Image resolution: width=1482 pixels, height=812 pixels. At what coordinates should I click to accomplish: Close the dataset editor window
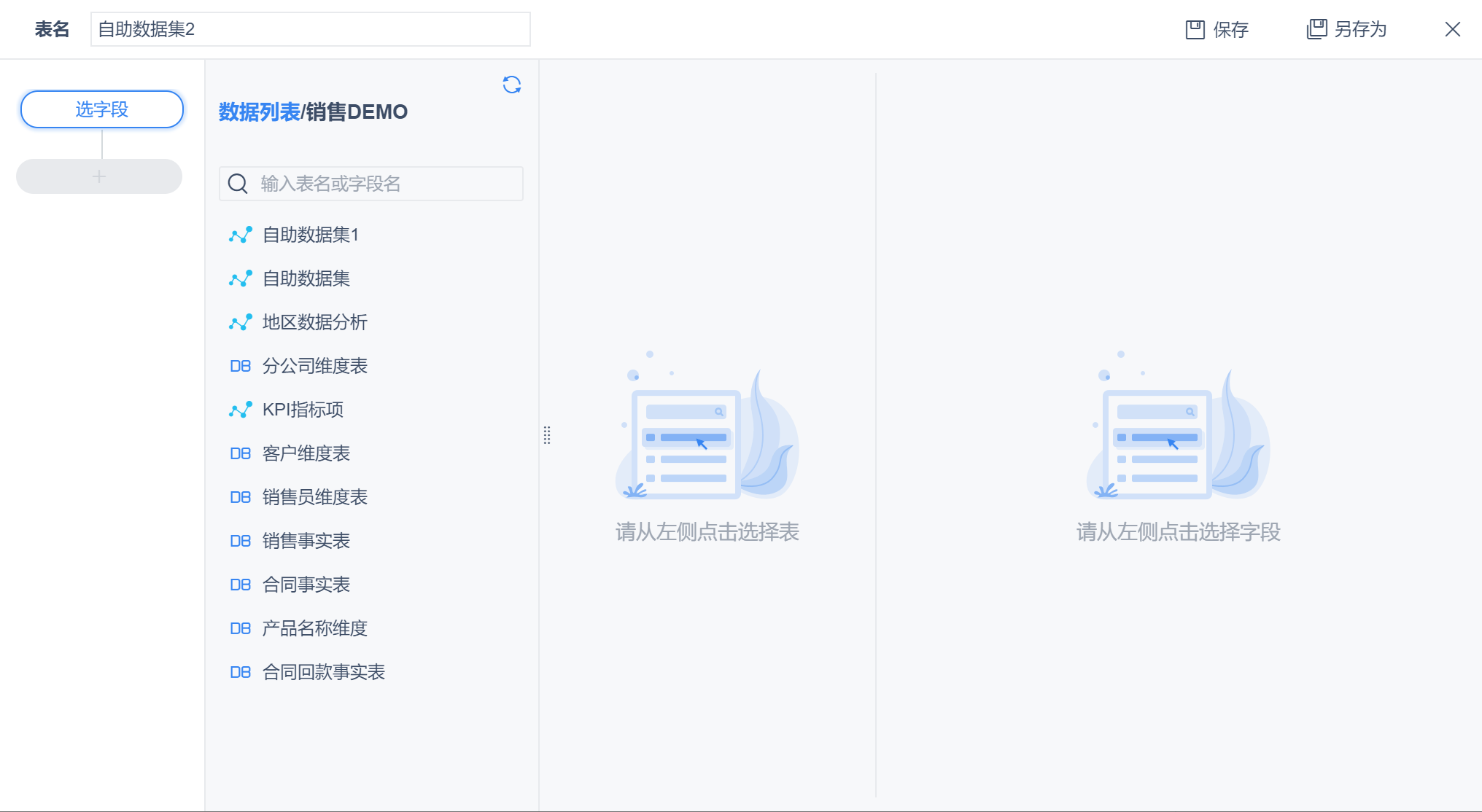click(1452, 29)
